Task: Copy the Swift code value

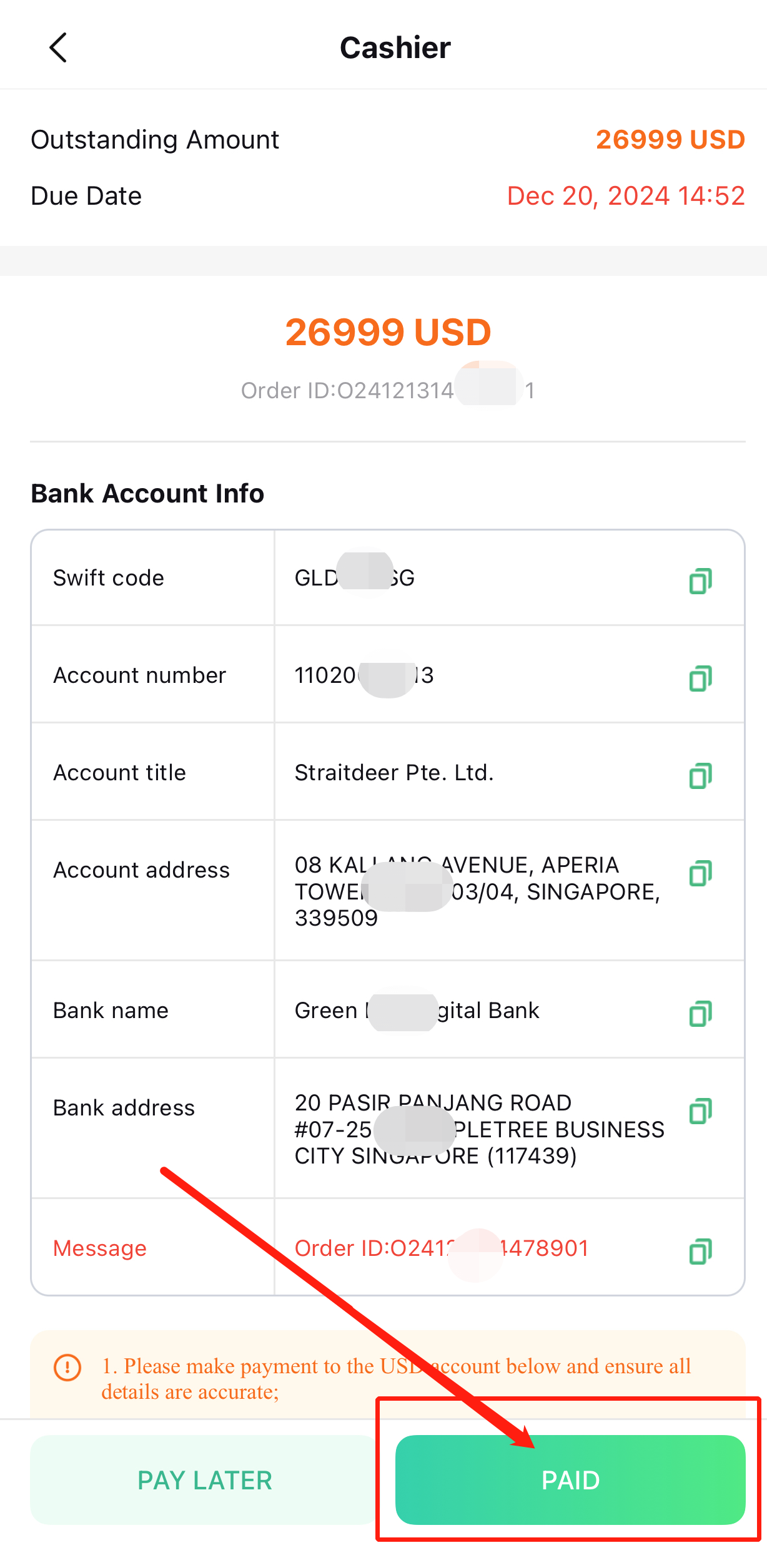Action: click(x=700, y=581)
